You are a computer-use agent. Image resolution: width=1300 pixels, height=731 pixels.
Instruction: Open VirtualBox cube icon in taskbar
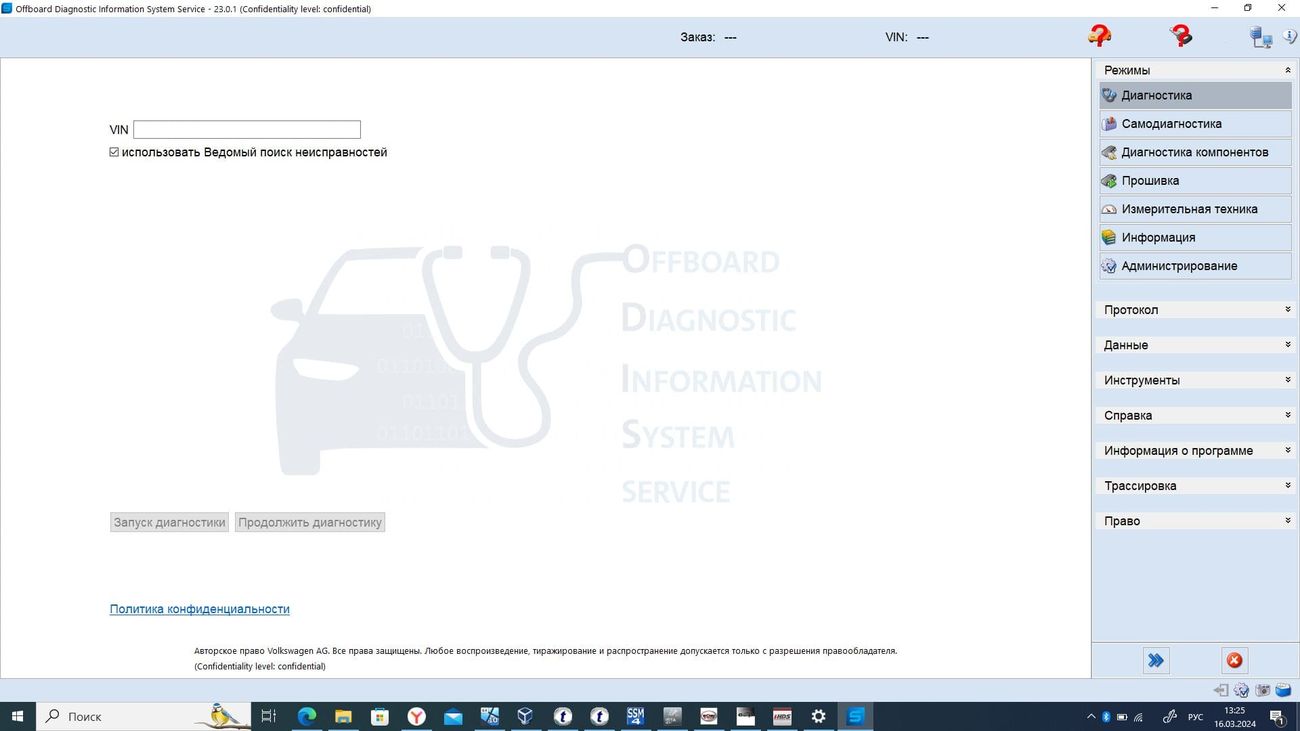tap(526, 716)
